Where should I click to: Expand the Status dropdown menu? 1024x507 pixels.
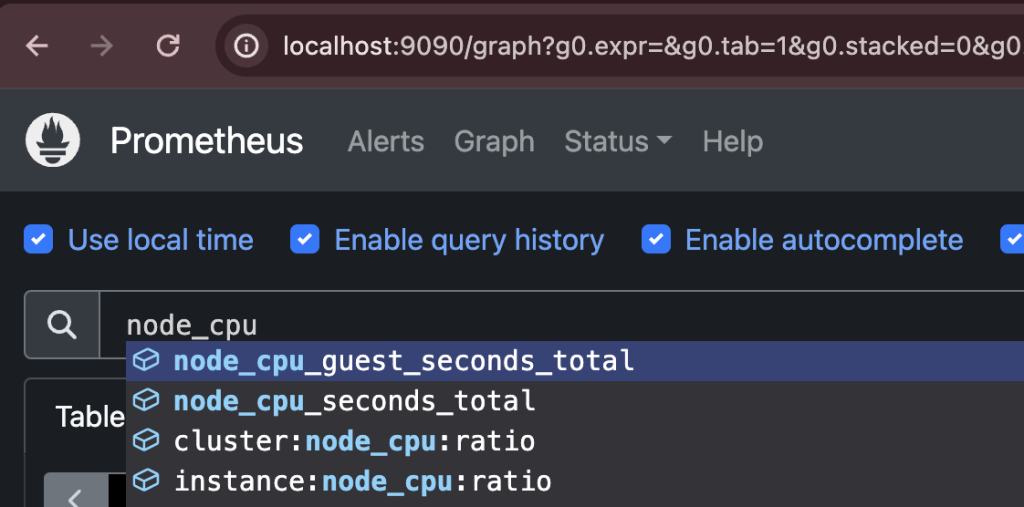click(x=617, y=142)
